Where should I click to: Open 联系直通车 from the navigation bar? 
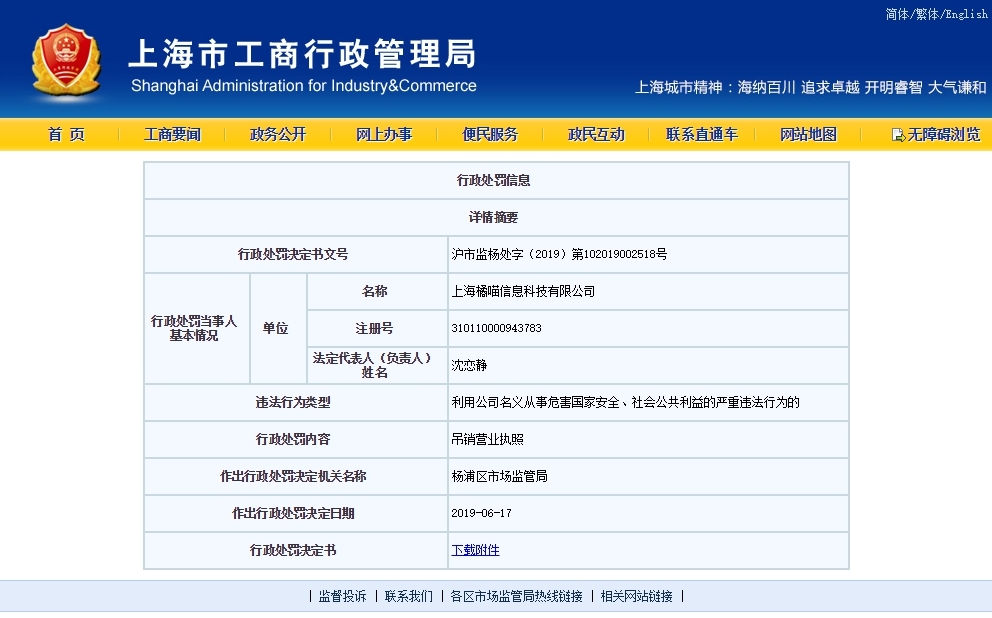click(x=702, y=135)
